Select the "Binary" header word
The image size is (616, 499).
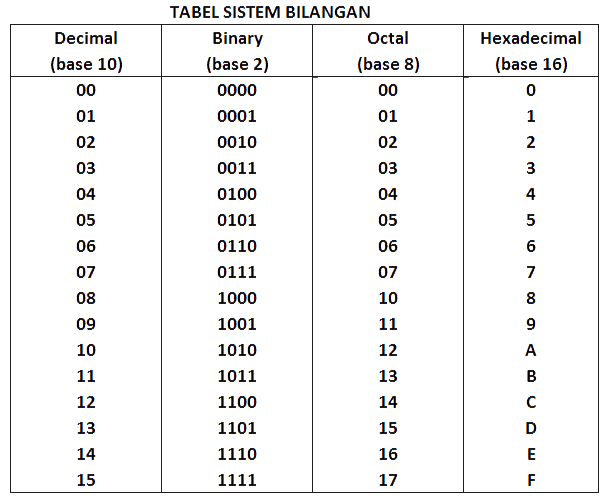[x=237, y=39]
